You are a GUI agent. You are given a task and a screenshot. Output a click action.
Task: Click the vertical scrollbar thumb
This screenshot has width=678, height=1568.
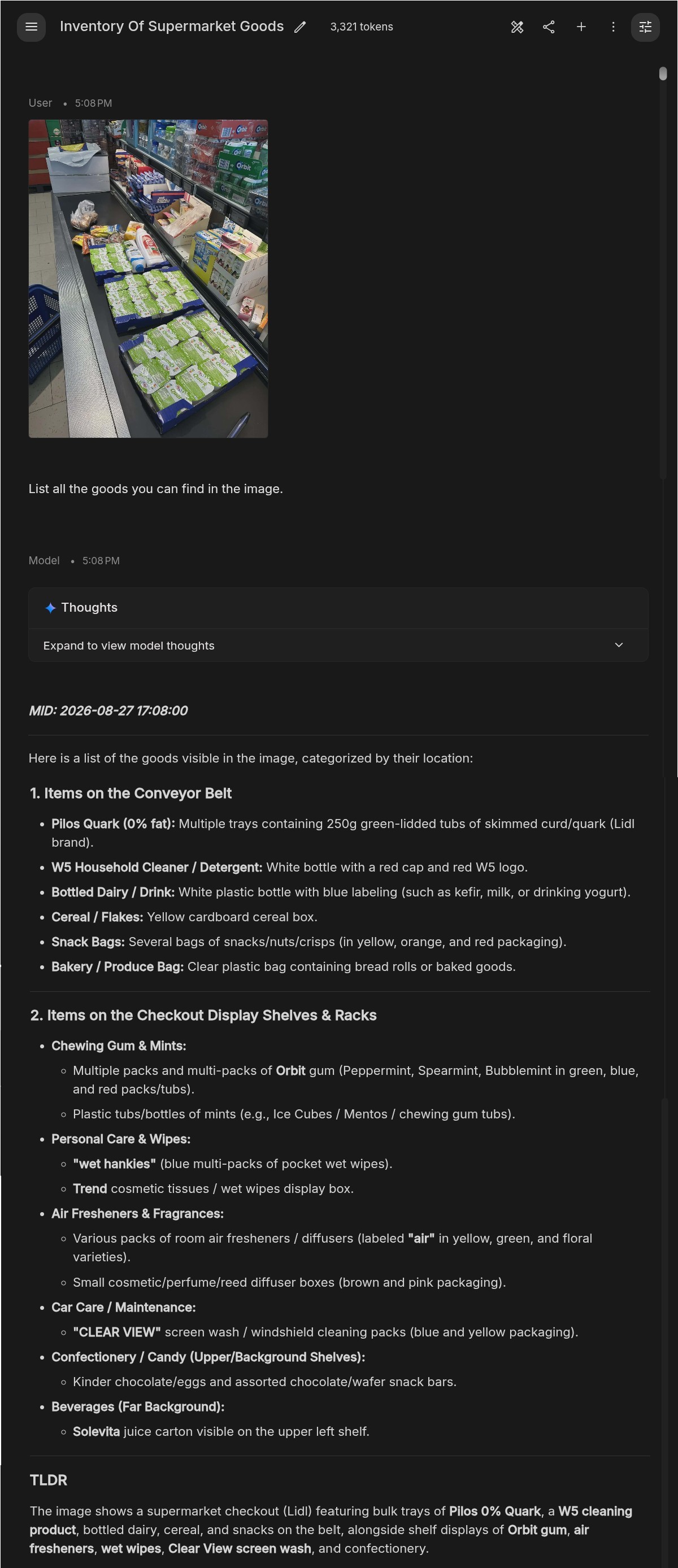point(663,73)
